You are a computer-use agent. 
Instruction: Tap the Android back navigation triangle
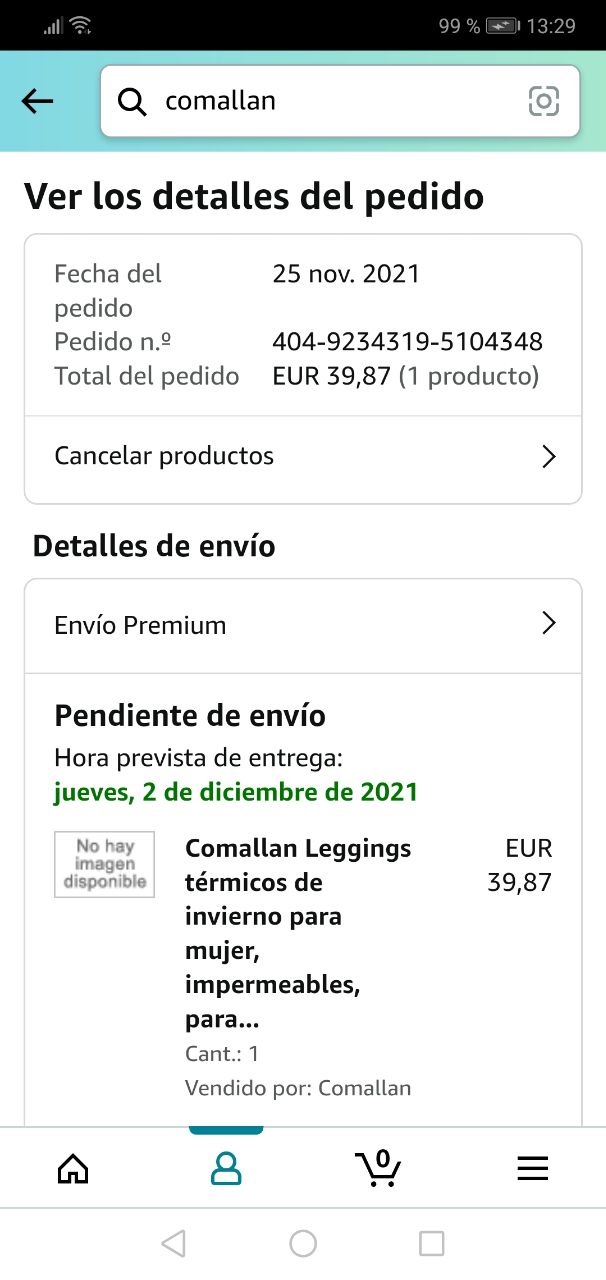173,1243
